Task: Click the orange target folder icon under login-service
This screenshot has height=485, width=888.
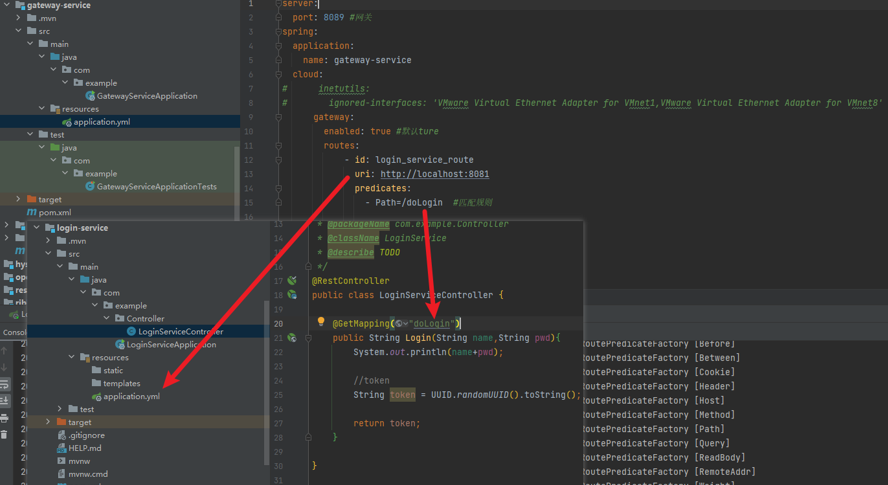Action: tap(62, 422)
